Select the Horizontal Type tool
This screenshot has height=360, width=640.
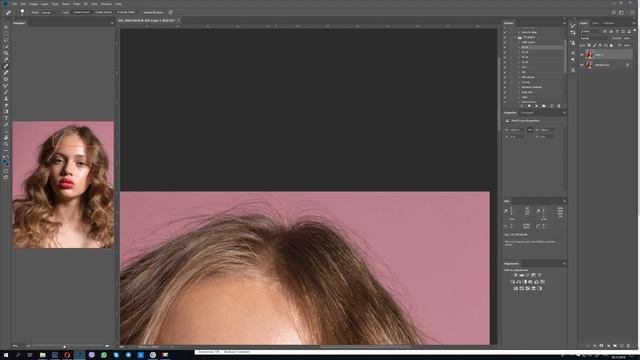click(x=6, y=118)
